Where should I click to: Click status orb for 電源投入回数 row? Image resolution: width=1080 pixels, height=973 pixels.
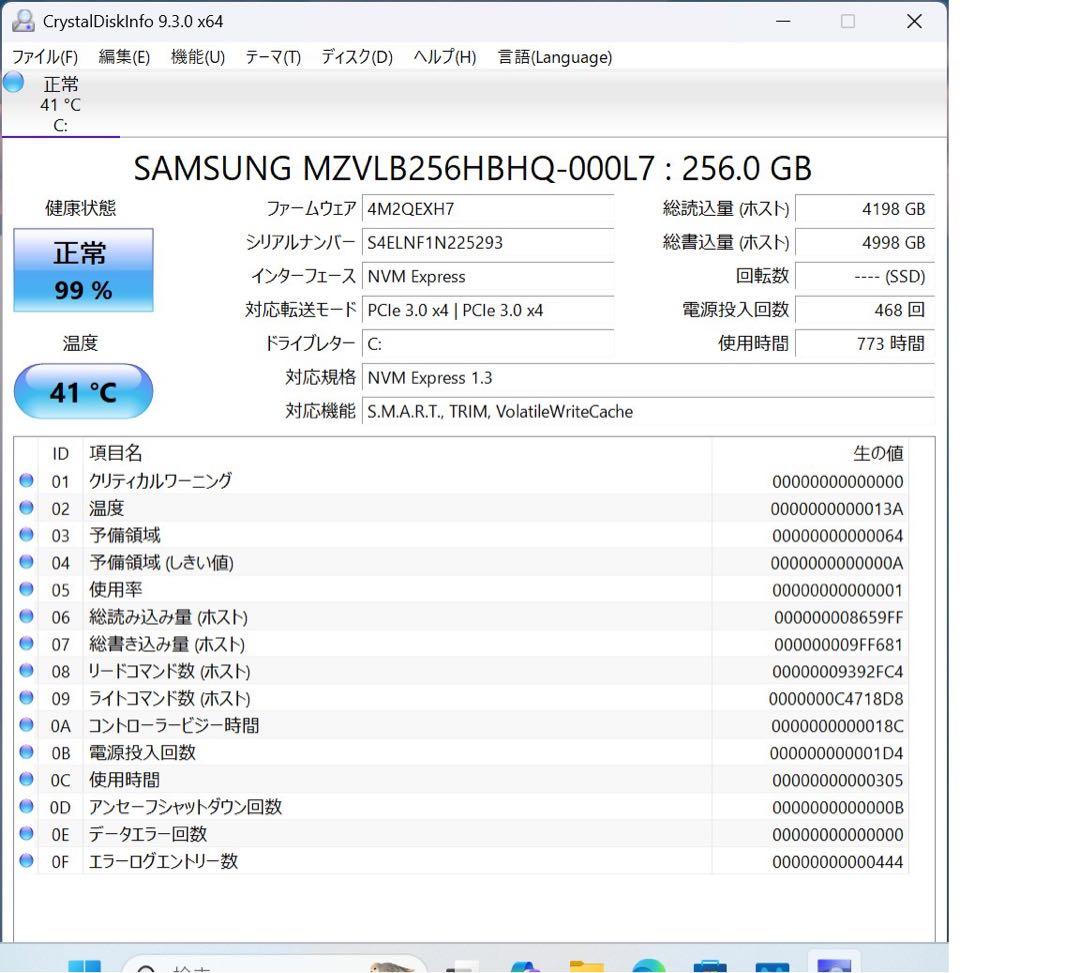[x=27, y=753]
